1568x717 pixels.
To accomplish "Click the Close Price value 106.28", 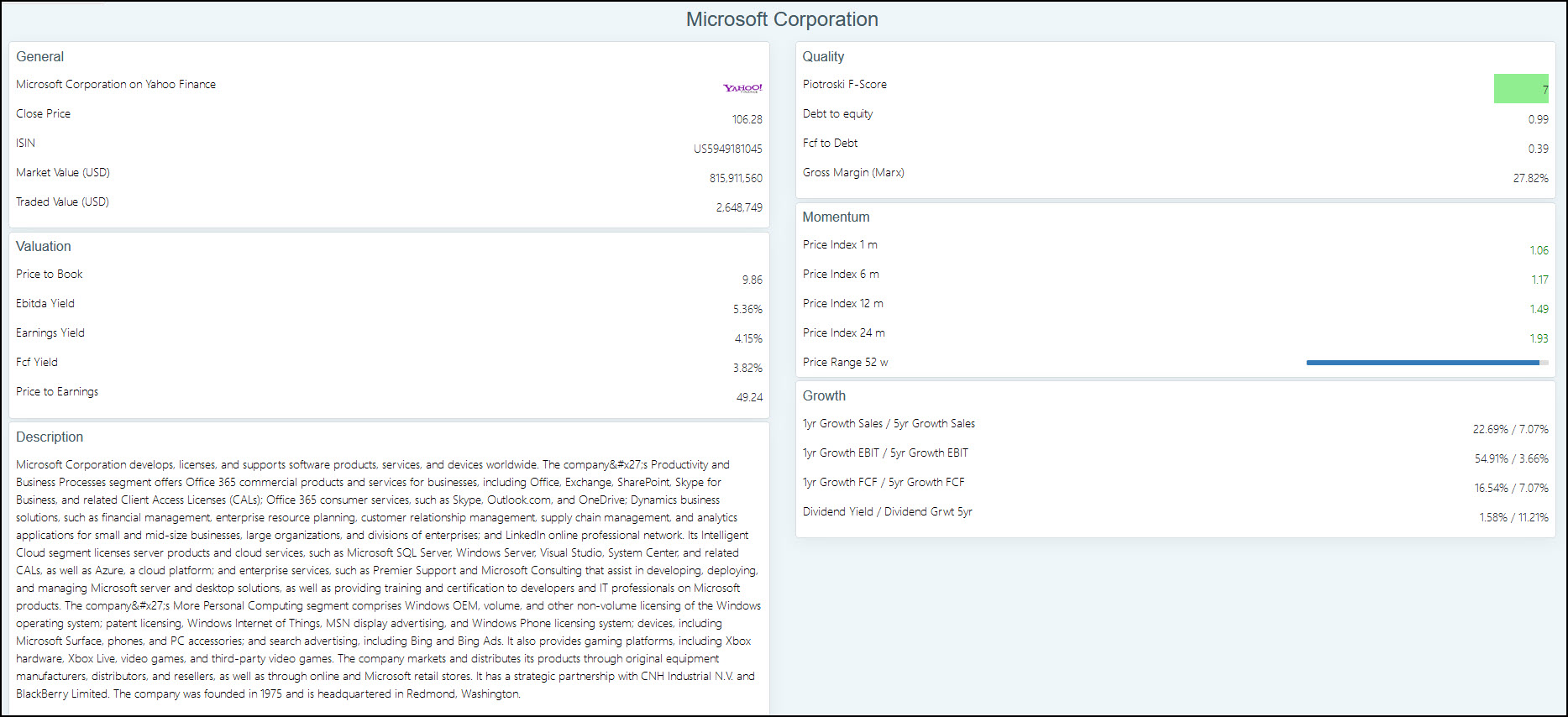I will tap(747, 119).
